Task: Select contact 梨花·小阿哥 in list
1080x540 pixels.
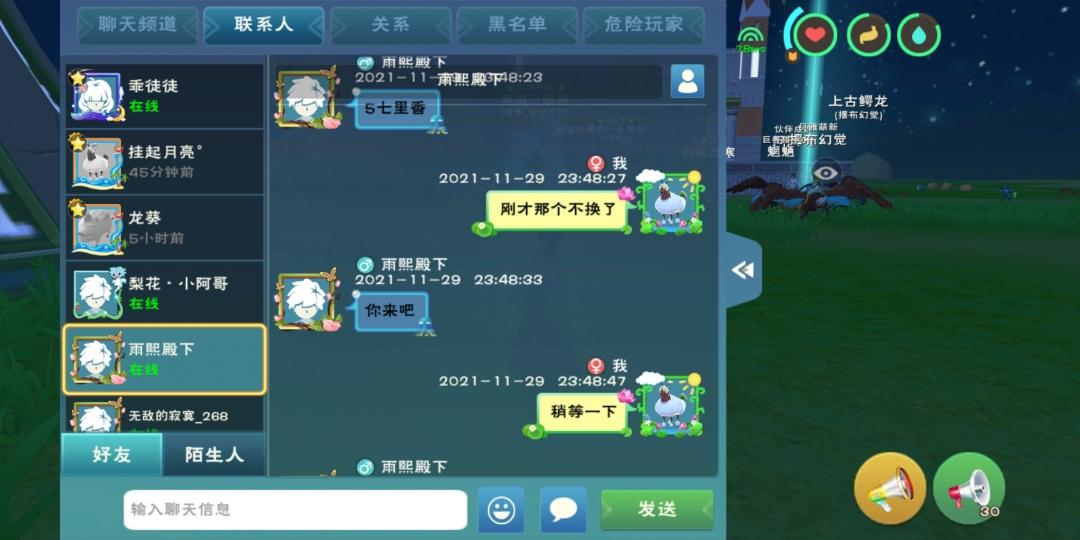Action: [x=165, y=293]
